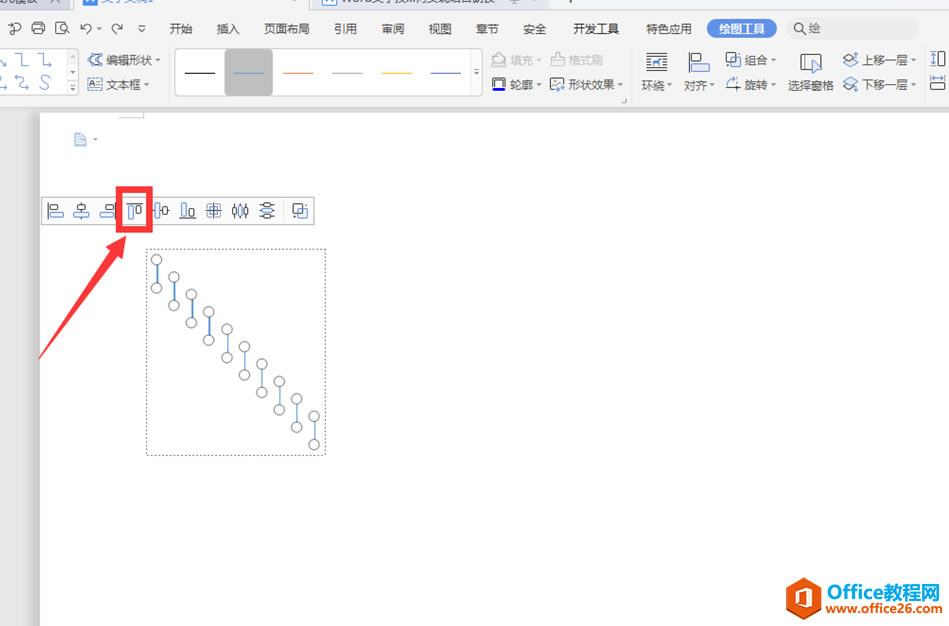The height and width of the screenshot is (626, 949).
Task: Align selected shapes to the right
Action: tap(108, 211)
